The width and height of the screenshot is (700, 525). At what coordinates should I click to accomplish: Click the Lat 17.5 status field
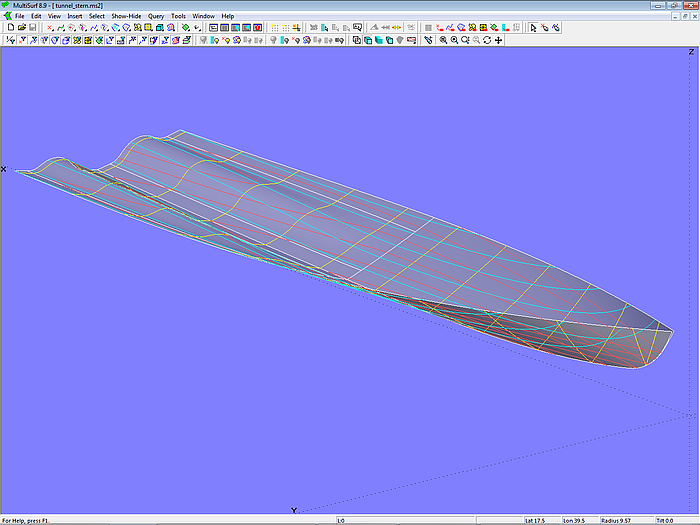540,520
